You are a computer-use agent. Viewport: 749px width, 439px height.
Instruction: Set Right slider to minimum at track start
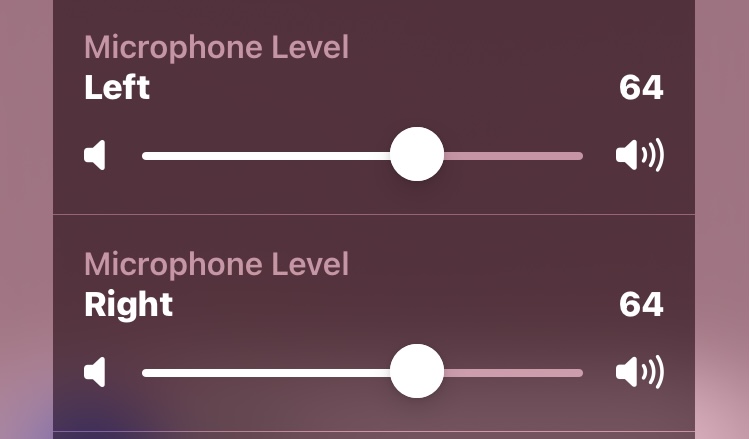pos(144,373)
